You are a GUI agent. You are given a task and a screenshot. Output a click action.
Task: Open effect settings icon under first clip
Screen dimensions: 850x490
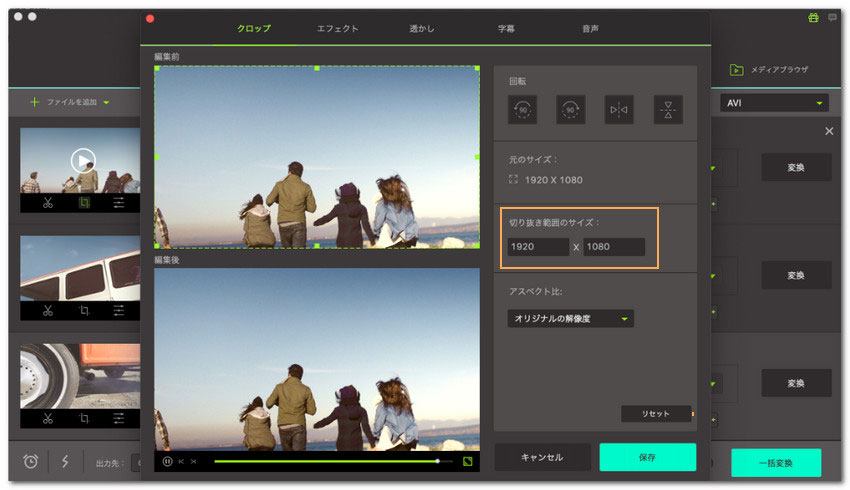[x=119, y=203]
